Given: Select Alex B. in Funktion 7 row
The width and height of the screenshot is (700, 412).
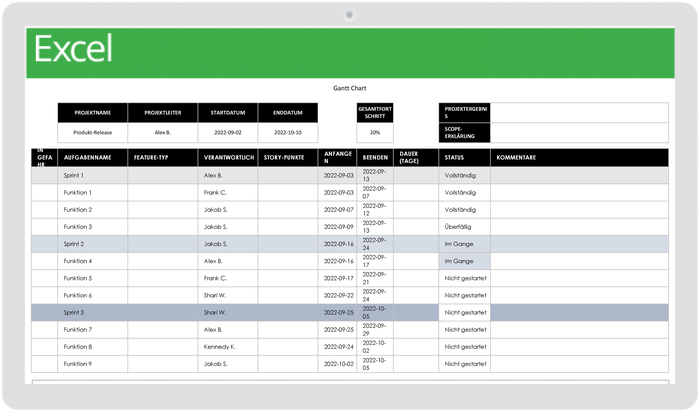Looking at the screenshot, I should coord(228,330).
